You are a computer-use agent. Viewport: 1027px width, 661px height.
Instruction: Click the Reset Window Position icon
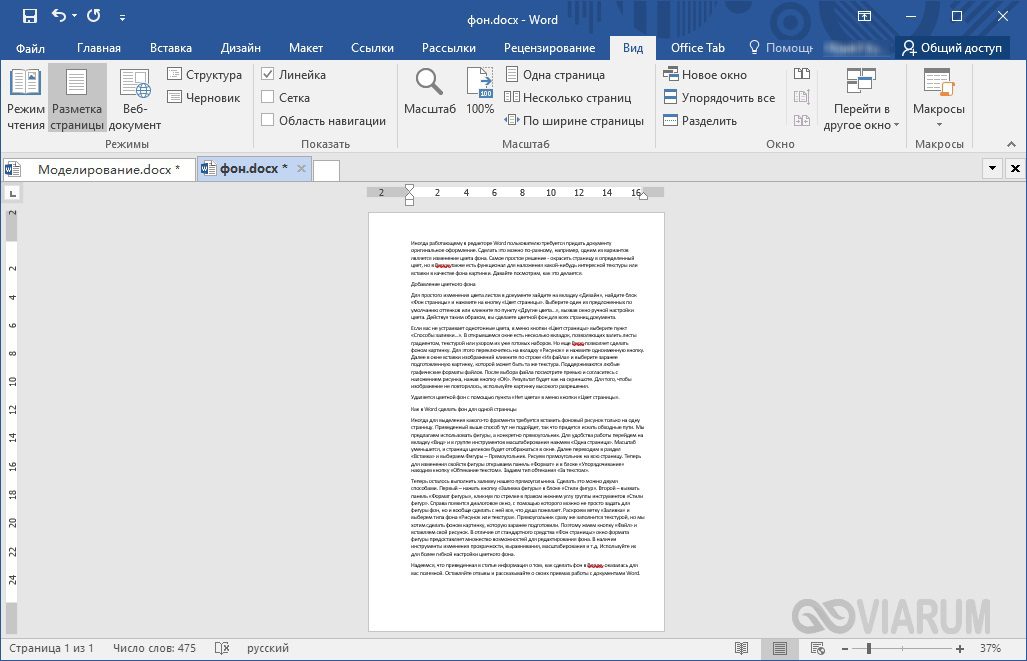802,120
